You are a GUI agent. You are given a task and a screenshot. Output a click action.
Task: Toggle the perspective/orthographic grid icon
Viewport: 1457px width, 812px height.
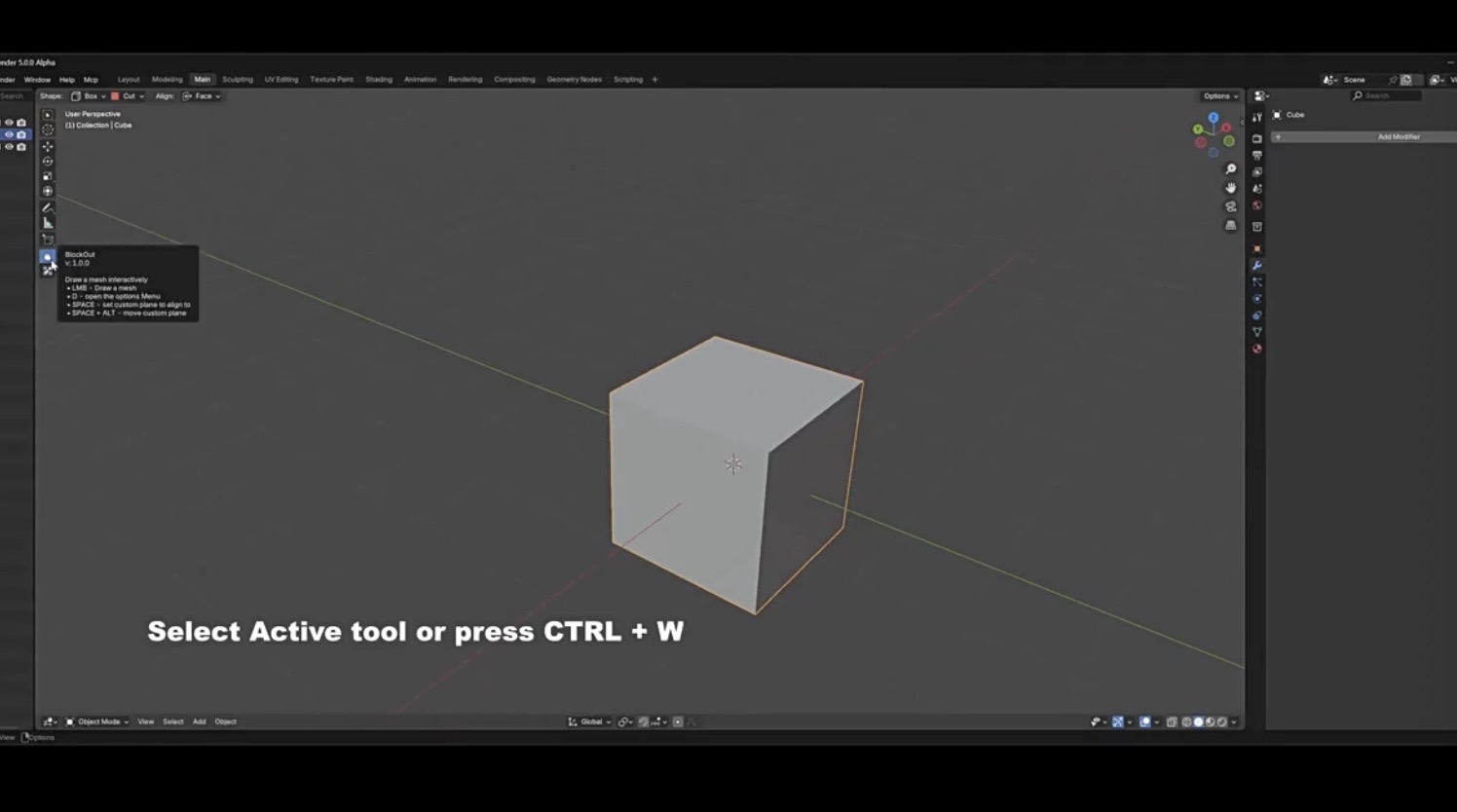1231,225
